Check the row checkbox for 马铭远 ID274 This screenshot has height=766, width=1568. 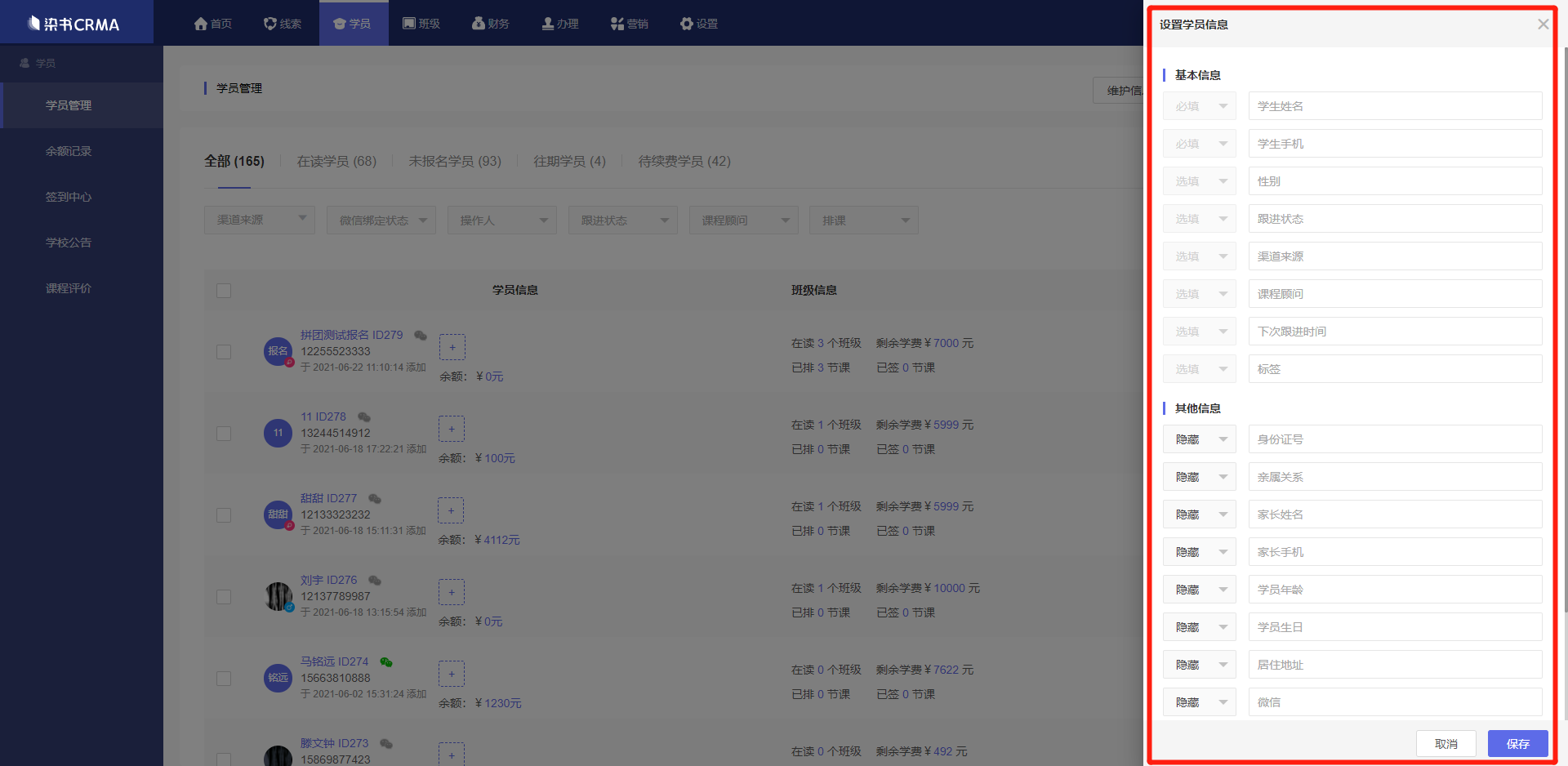[224, 679]
